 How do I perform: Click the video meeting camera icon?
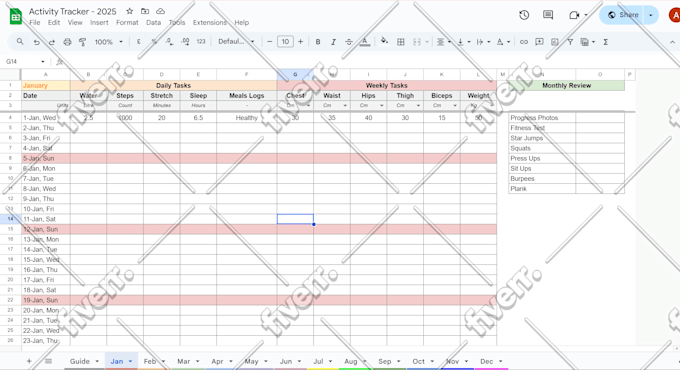pyautogui.click(x=574, y=15)
